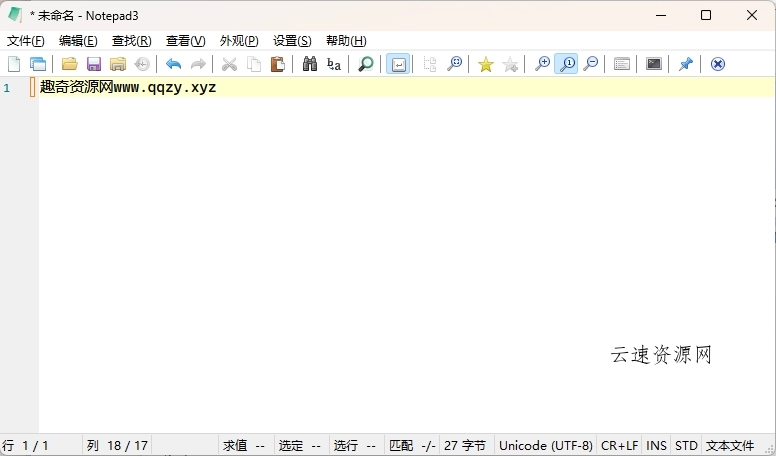Click the Save As folder-disk icon

pyautogui.click(x=118, y=64)
